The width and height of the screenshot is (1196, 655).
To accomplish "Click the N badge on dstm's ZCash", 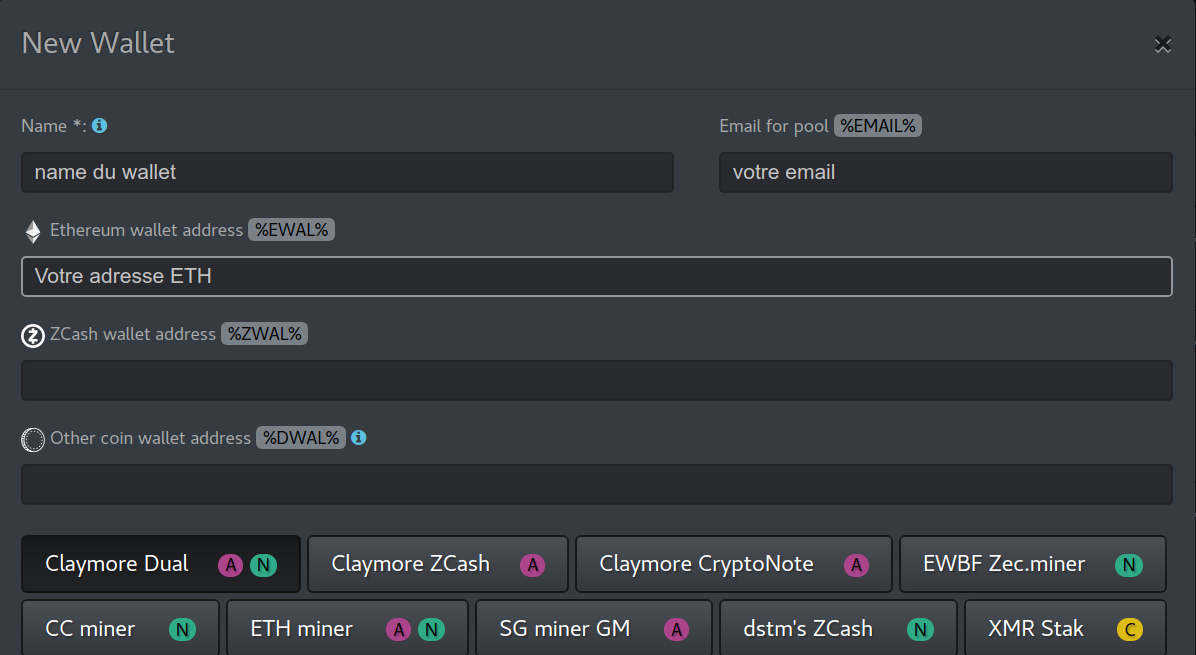I will click(x=921, y=630).
